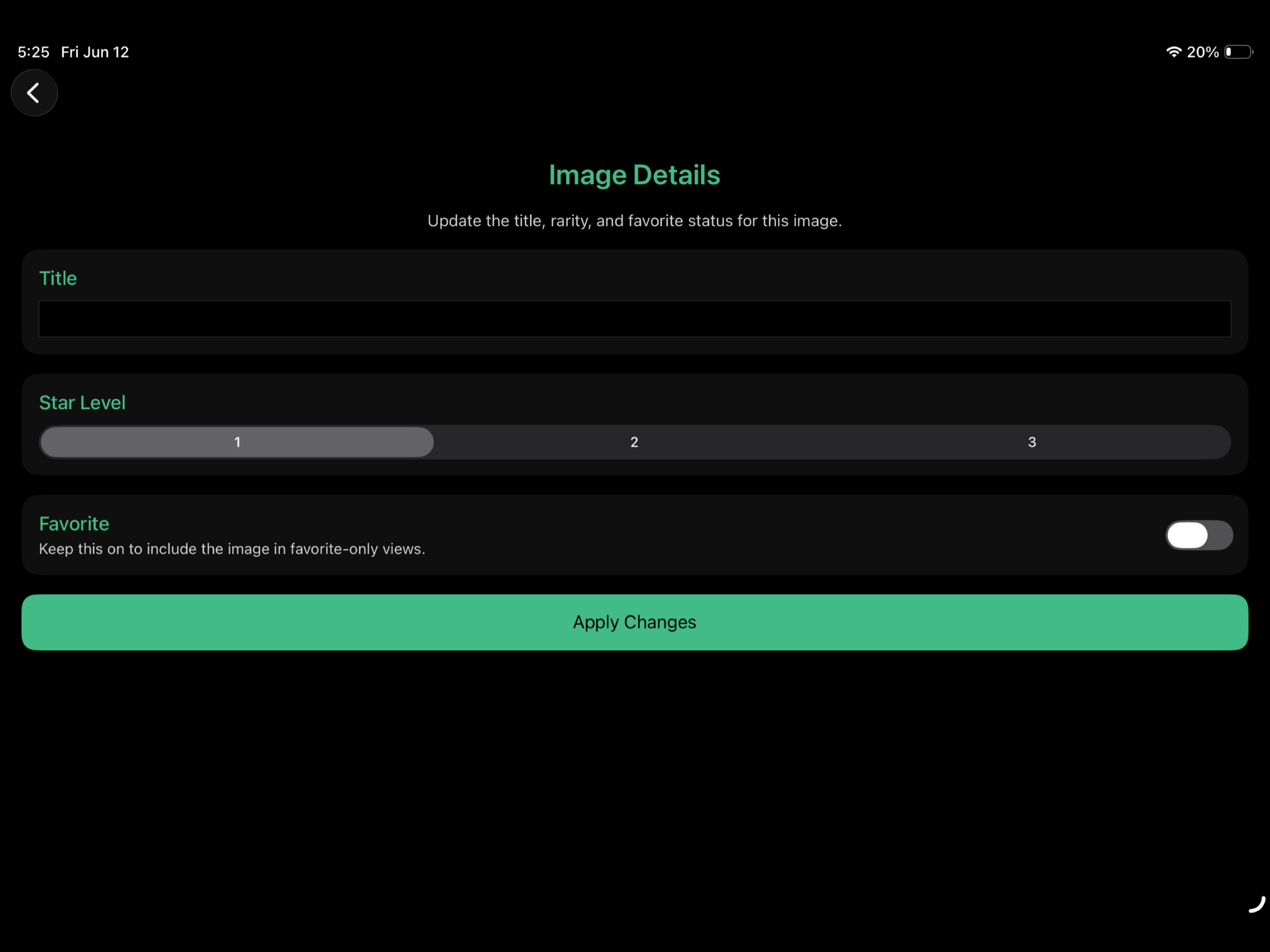Click the Apply Changes button
The width and height of the screenshot is (1270, 952).
(x=635, y=622)
